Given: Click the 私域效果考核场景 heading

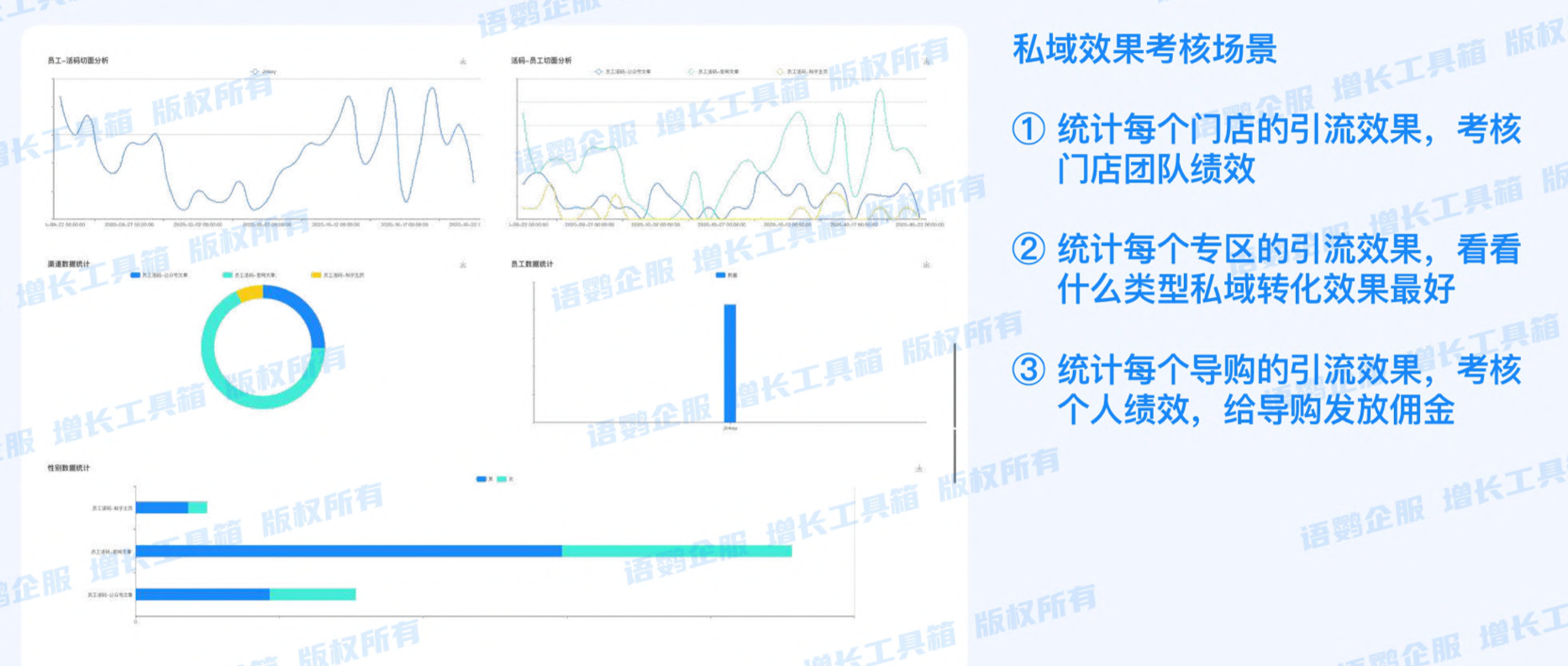Looking at the screenshot, I should pos(1144,49).
